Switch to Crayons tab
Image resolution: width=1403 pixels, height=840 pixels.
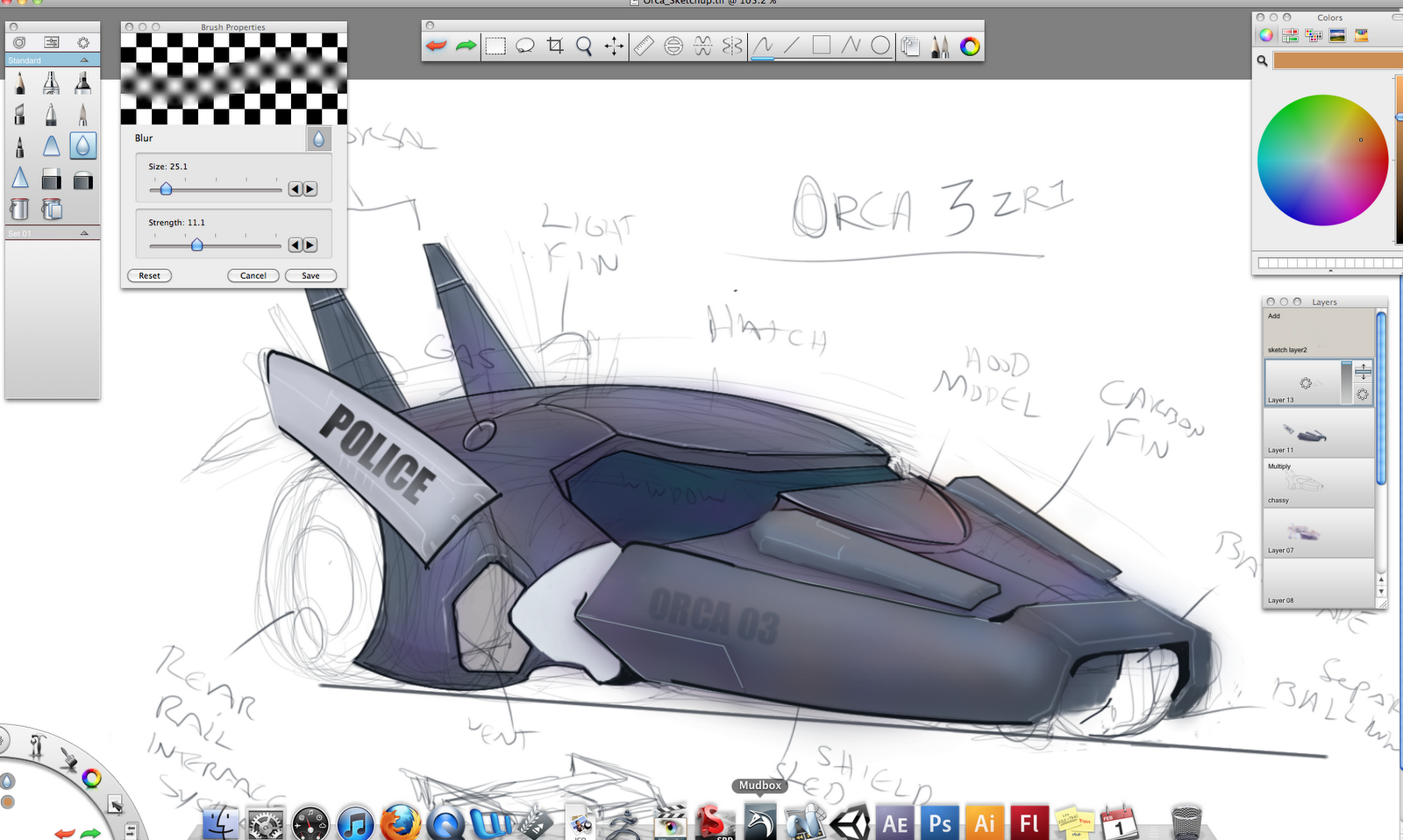(1361, 35)
